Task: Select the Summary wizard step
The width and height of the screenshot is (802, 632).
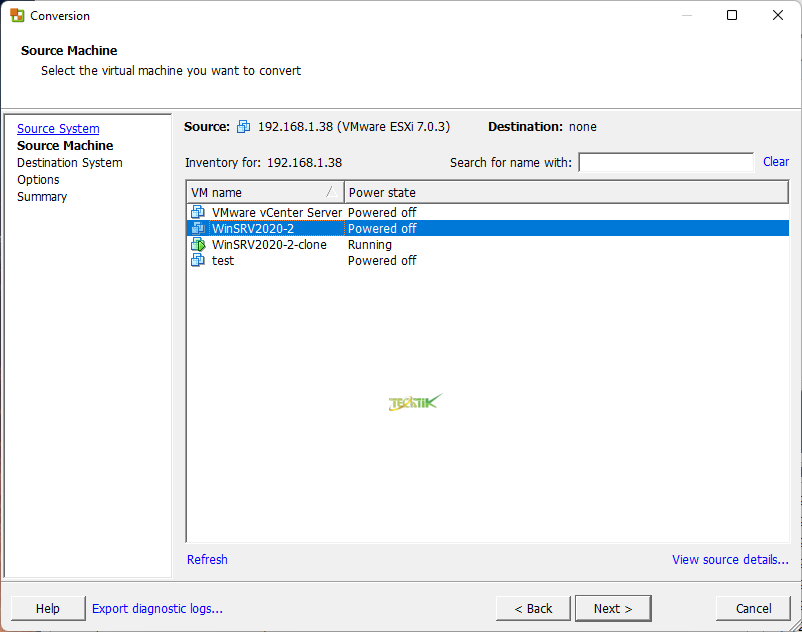Action: (x=42, y=196)
